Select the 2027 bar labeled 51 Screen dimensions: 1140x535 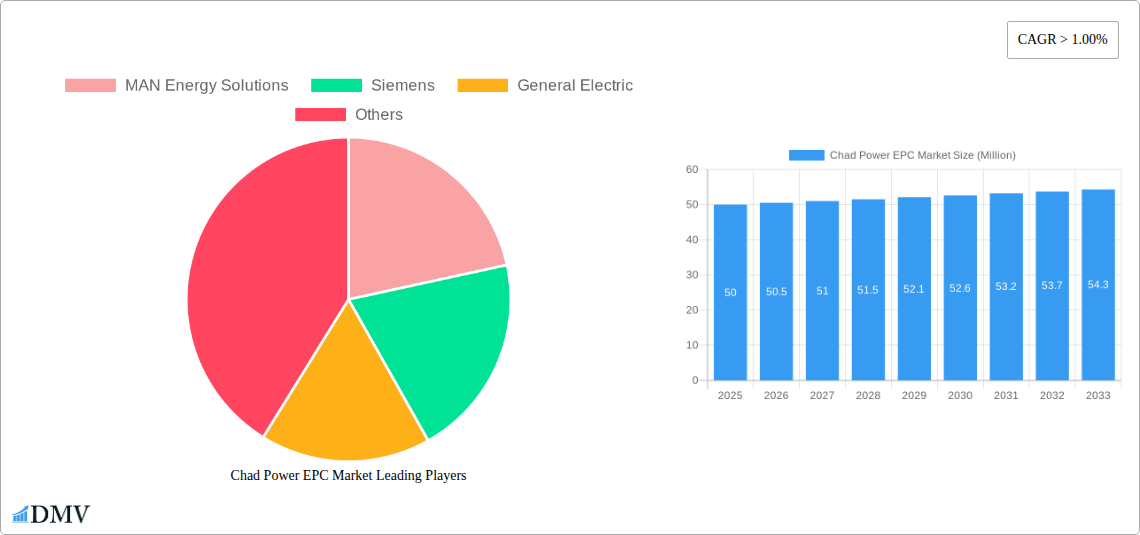[822, 291]
